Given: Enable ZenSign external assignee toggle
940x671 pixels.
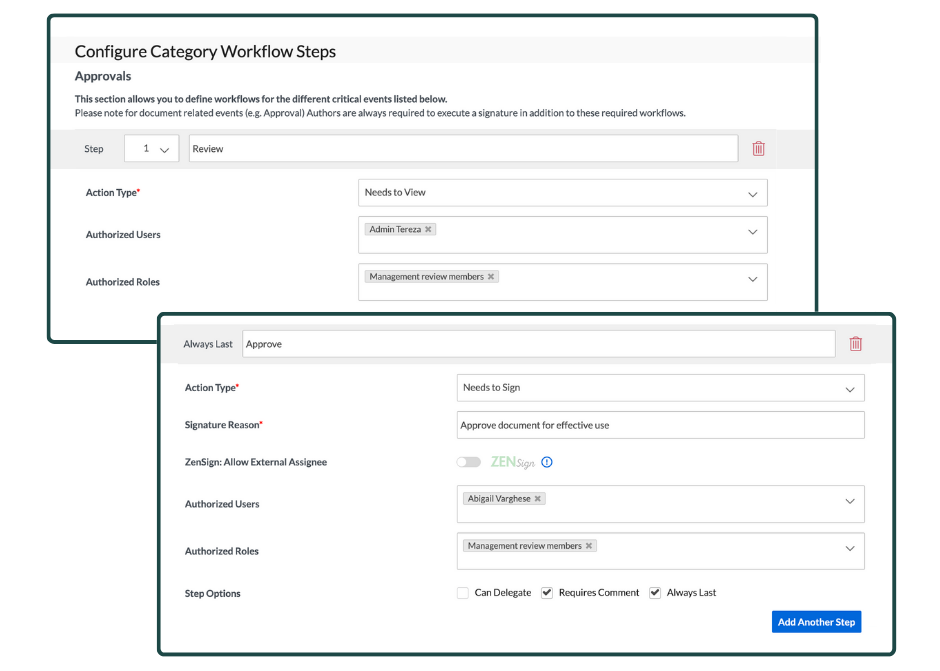Looking at the screenshot, I should (469, 462).
